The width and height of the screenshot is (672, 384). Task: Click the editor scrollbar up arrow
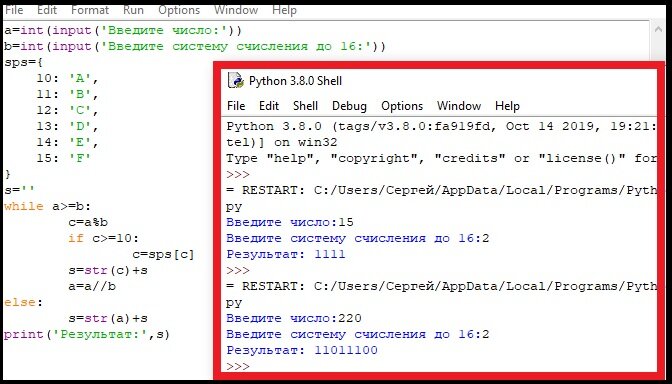658,29
